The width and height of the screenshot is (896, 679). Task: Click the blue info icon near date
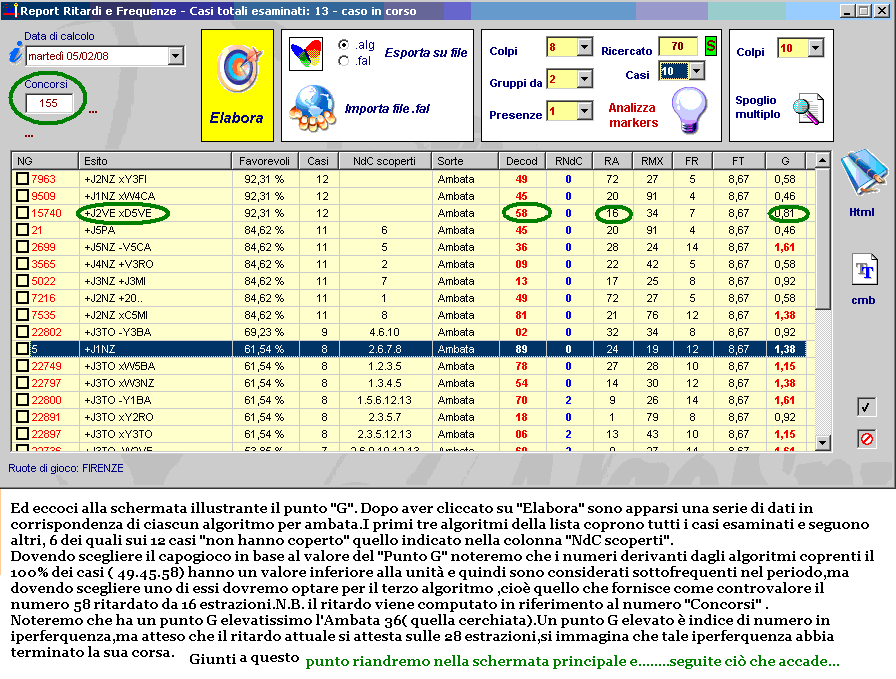(x=15, y=54)
